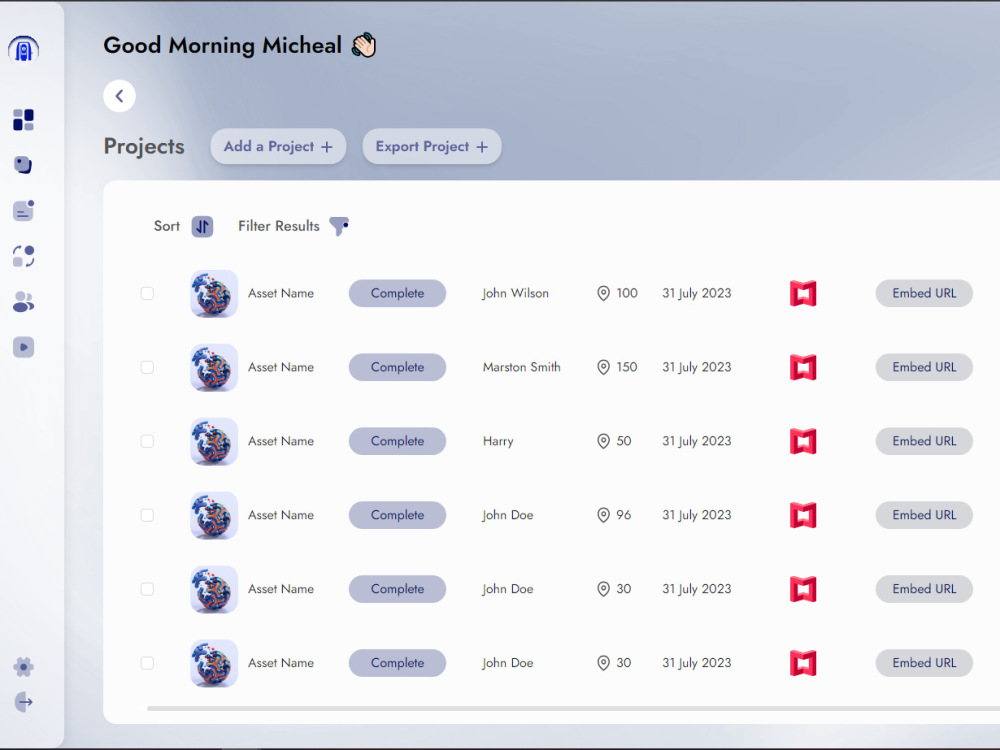This screenshot has height=750, width=1000.
Task: Open the overlapping squares assets sidebar icon
Action: click(23, 165)
